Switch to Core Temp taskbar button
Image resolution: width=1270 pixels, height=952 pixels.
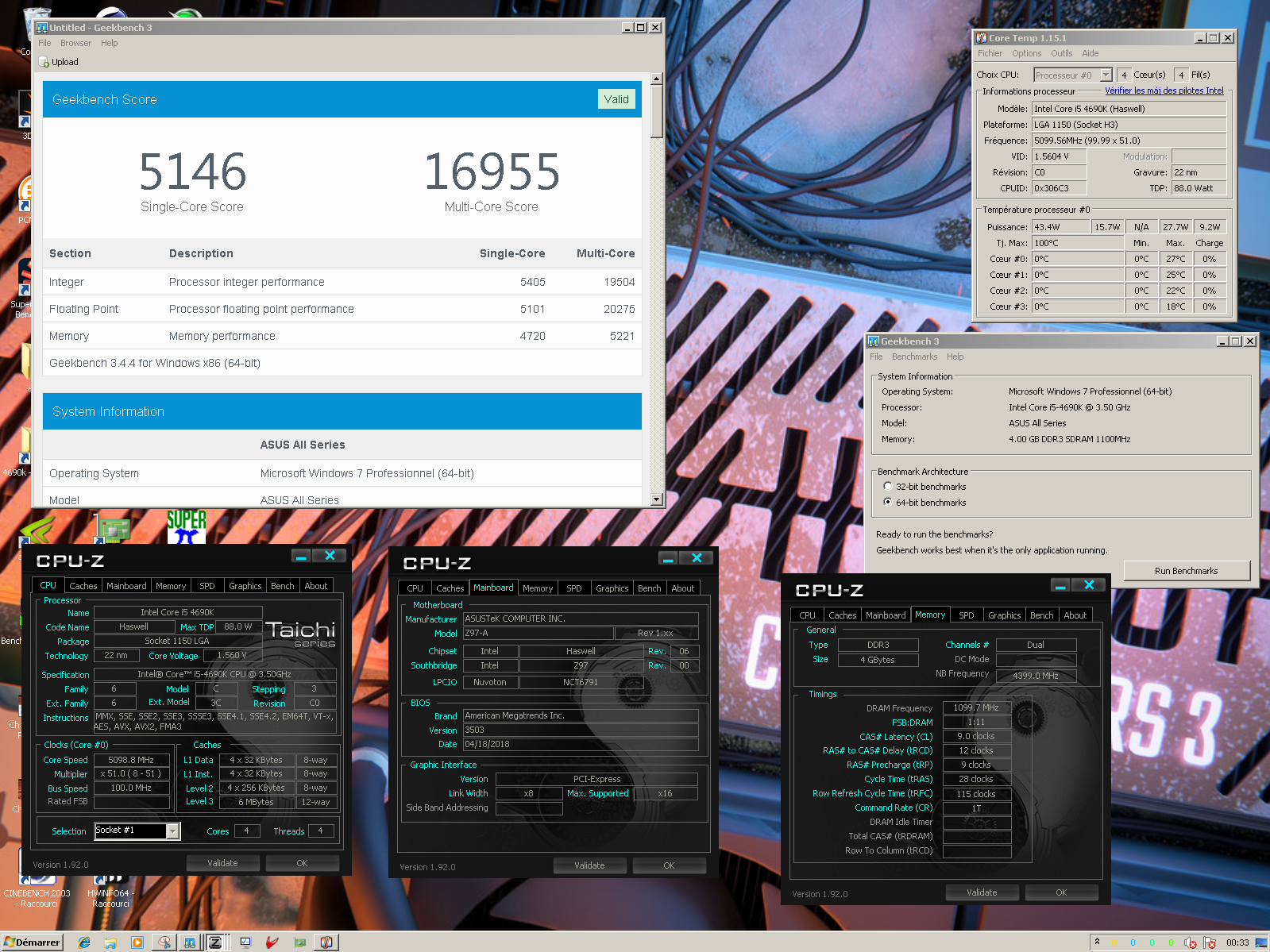click(x=326, y=942)
